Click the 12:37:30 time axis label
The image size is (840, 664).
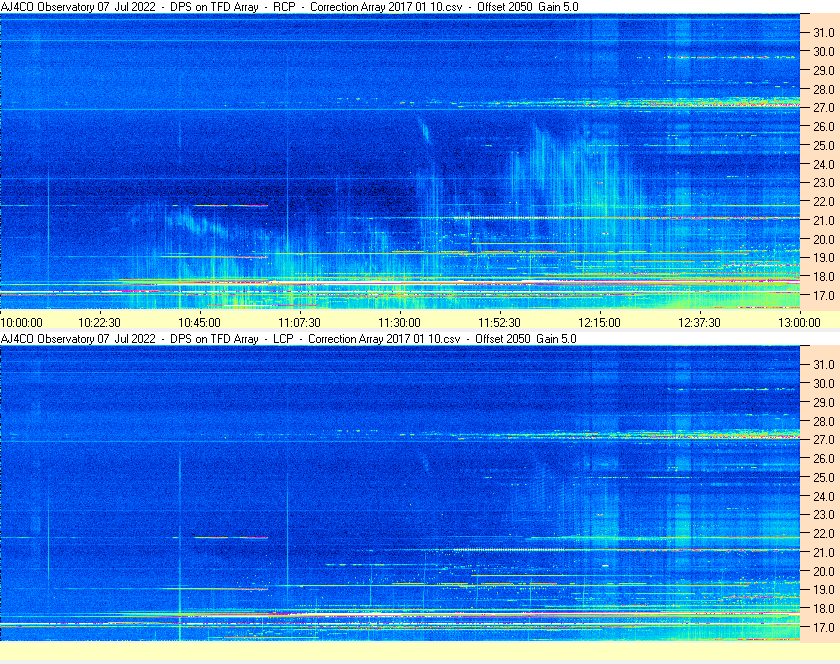pos(700,322)
